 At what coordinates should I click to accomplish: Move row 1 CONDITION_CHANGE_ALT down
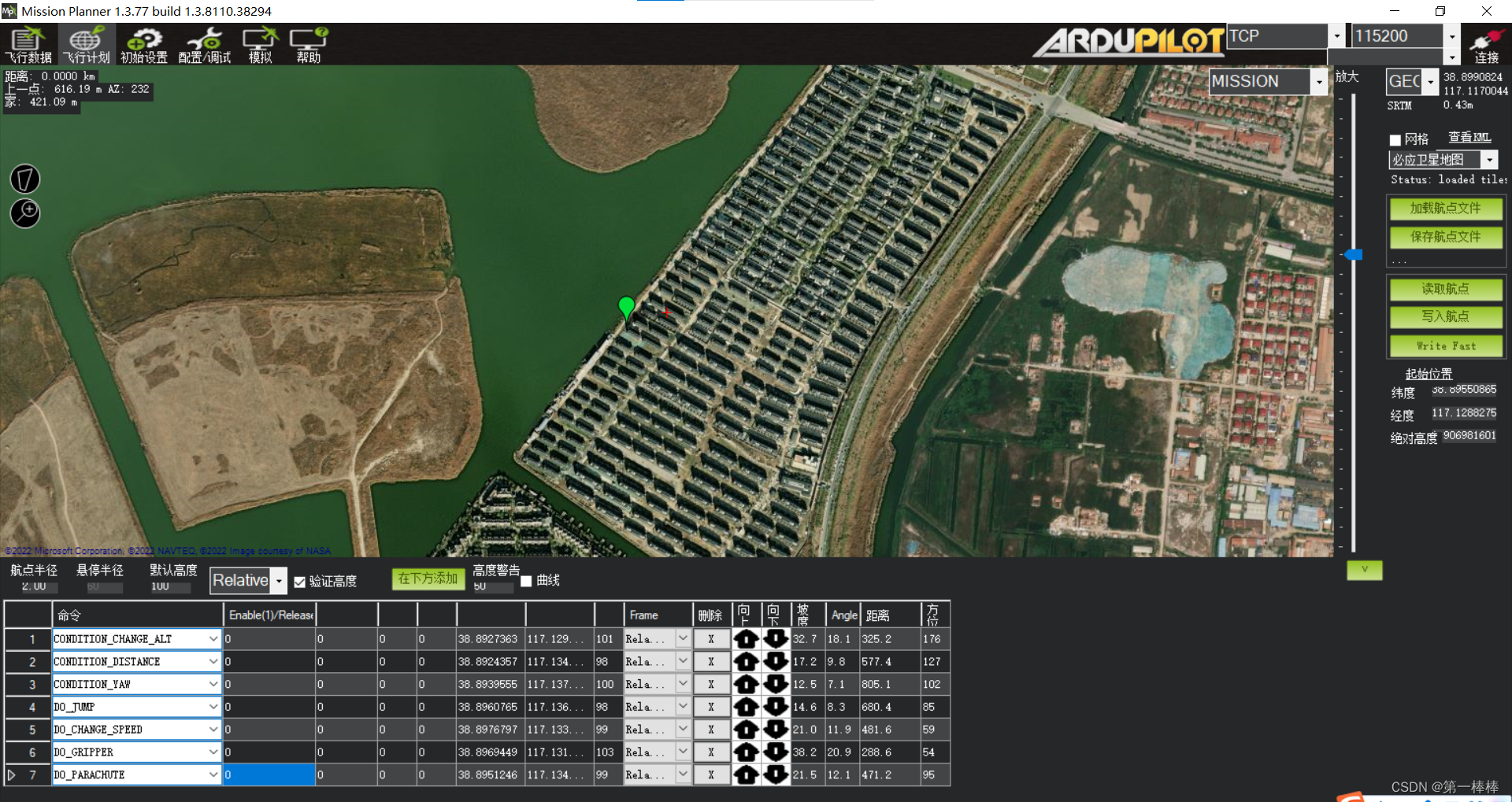pos(776,639)
